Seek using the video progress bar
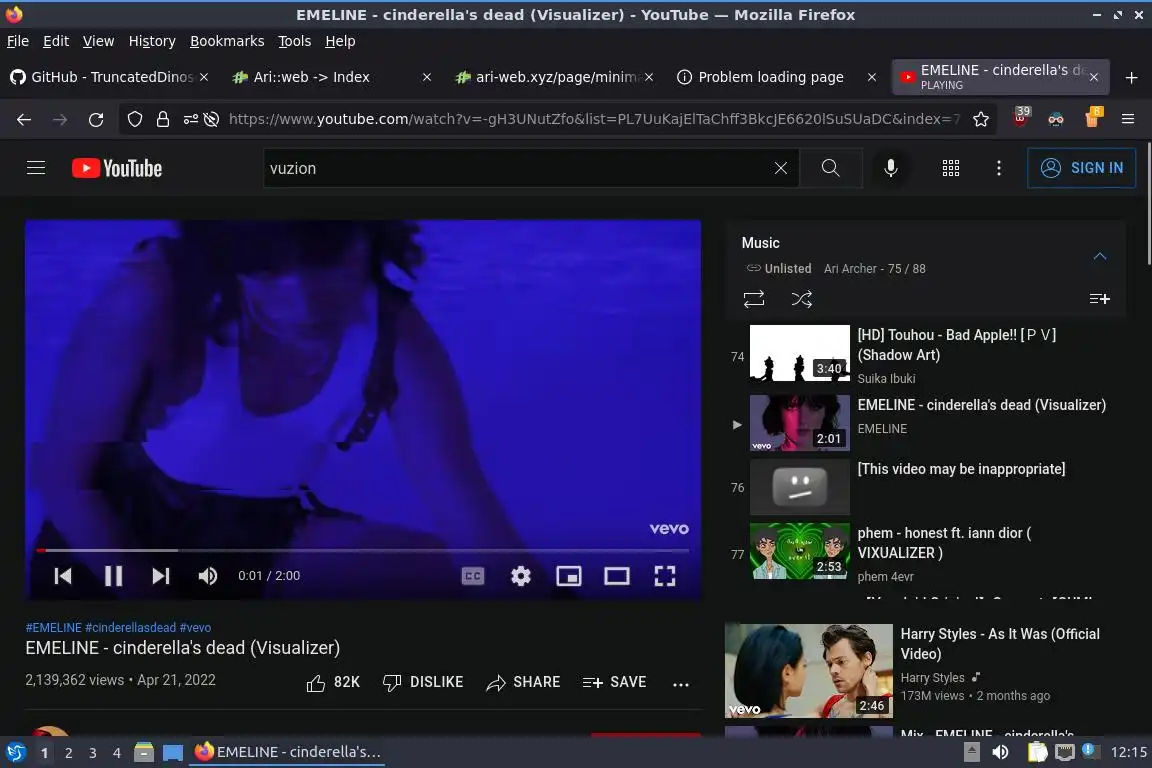1152x768 pixels. click(x=363, y=550)
